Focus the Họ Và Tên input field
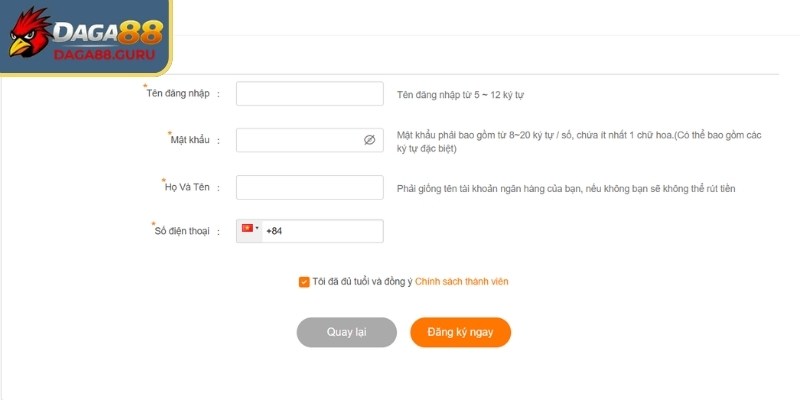 [x=310, y=187]
